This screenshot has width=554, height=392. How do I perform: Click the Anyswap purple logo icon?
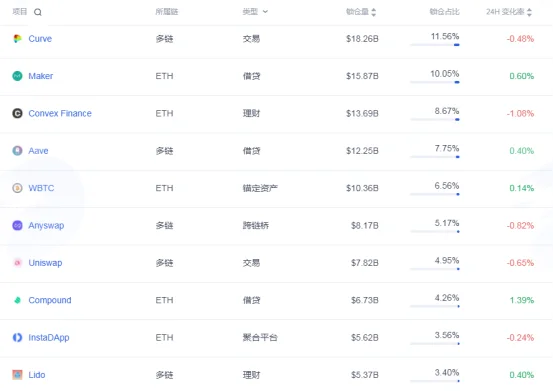(17, 226)
